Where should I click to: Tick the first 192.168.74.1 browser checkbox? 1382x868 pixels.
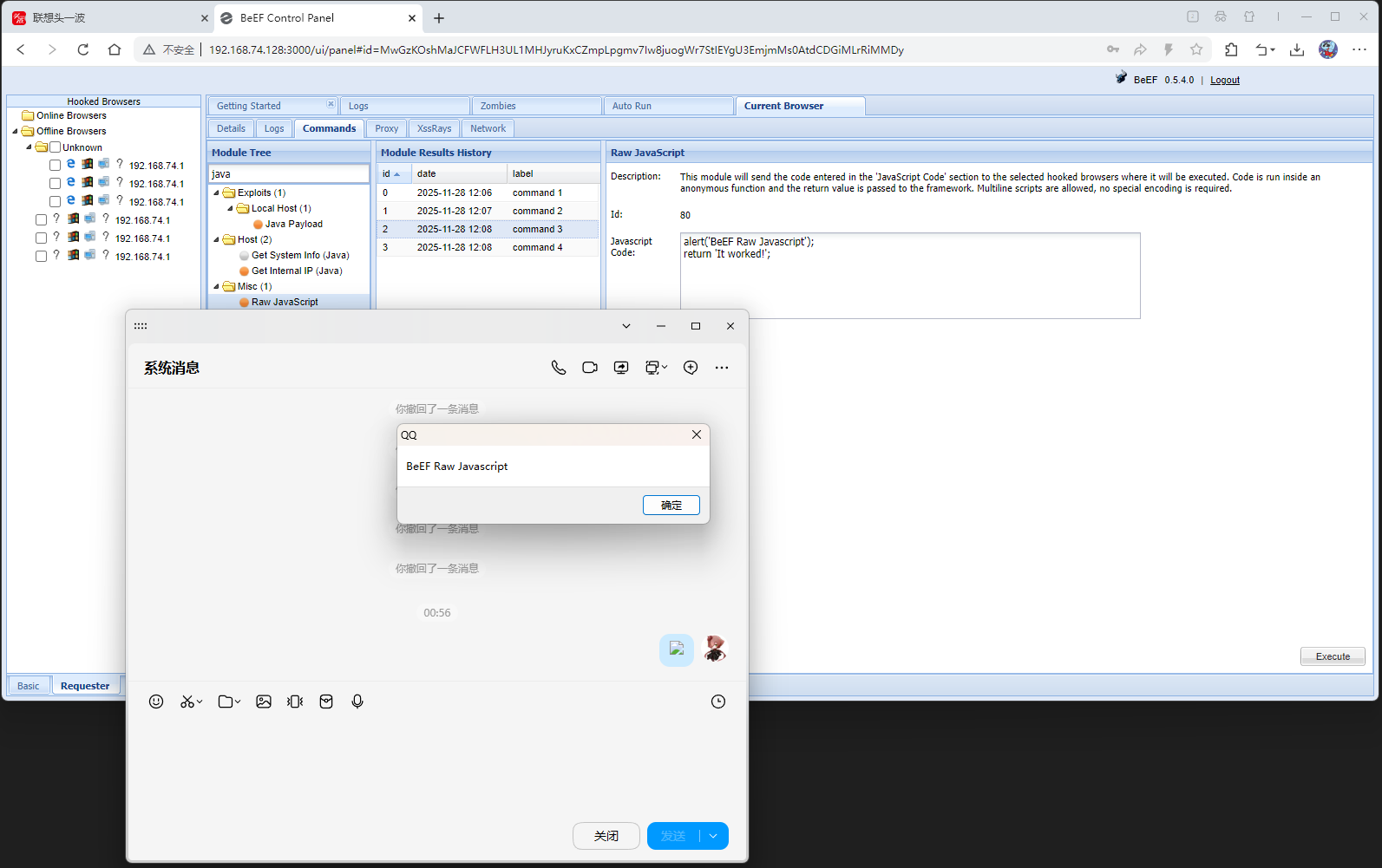55,165
